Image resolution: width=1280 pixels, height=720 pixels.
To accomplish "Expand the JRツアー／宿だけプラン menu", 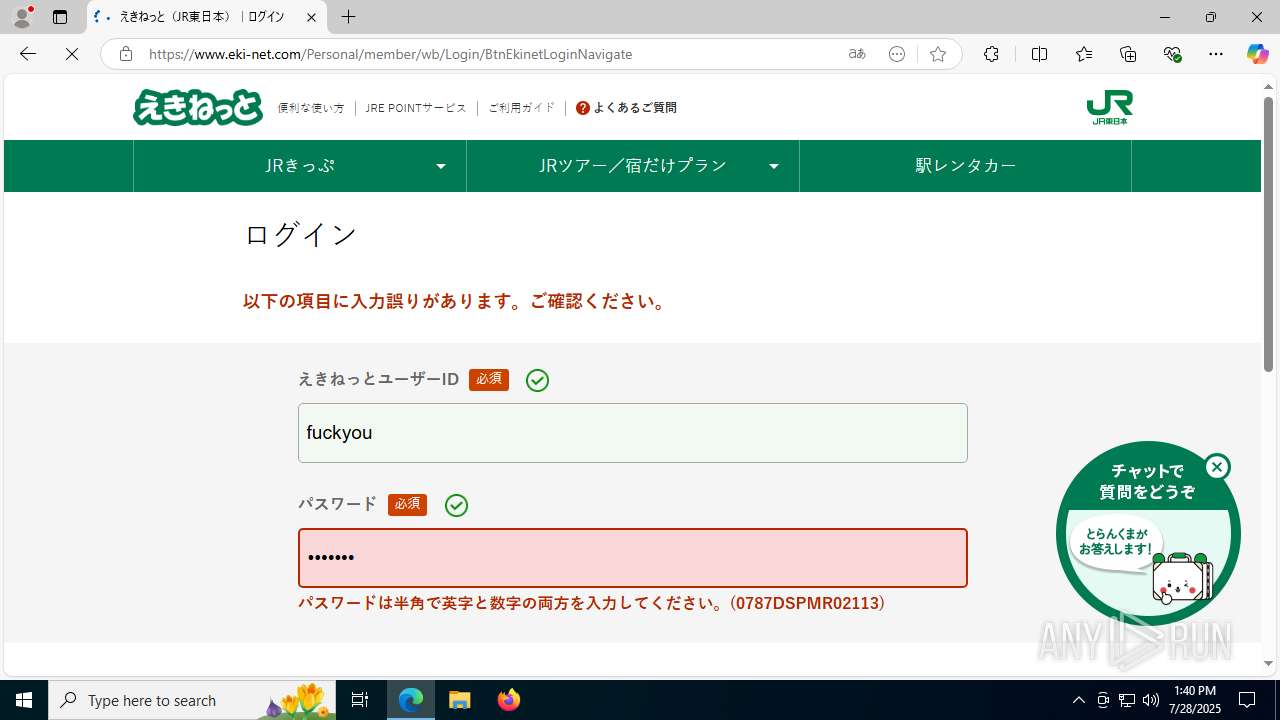I will 633,166.
